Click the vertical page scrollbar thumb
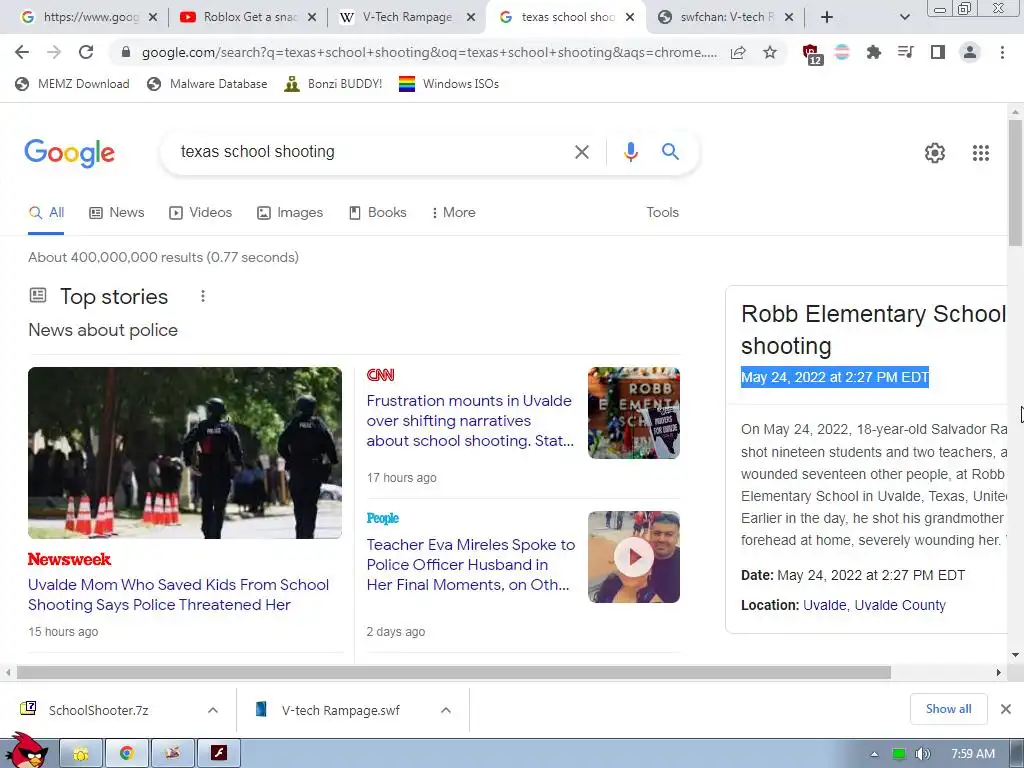 coord(1015,183)
